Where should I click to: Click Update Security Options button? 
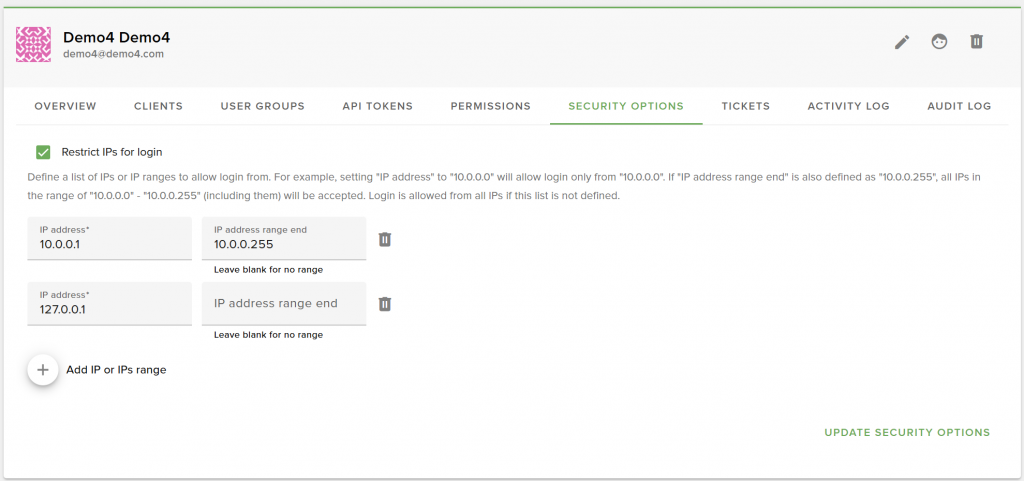click(x=907, y=433)
